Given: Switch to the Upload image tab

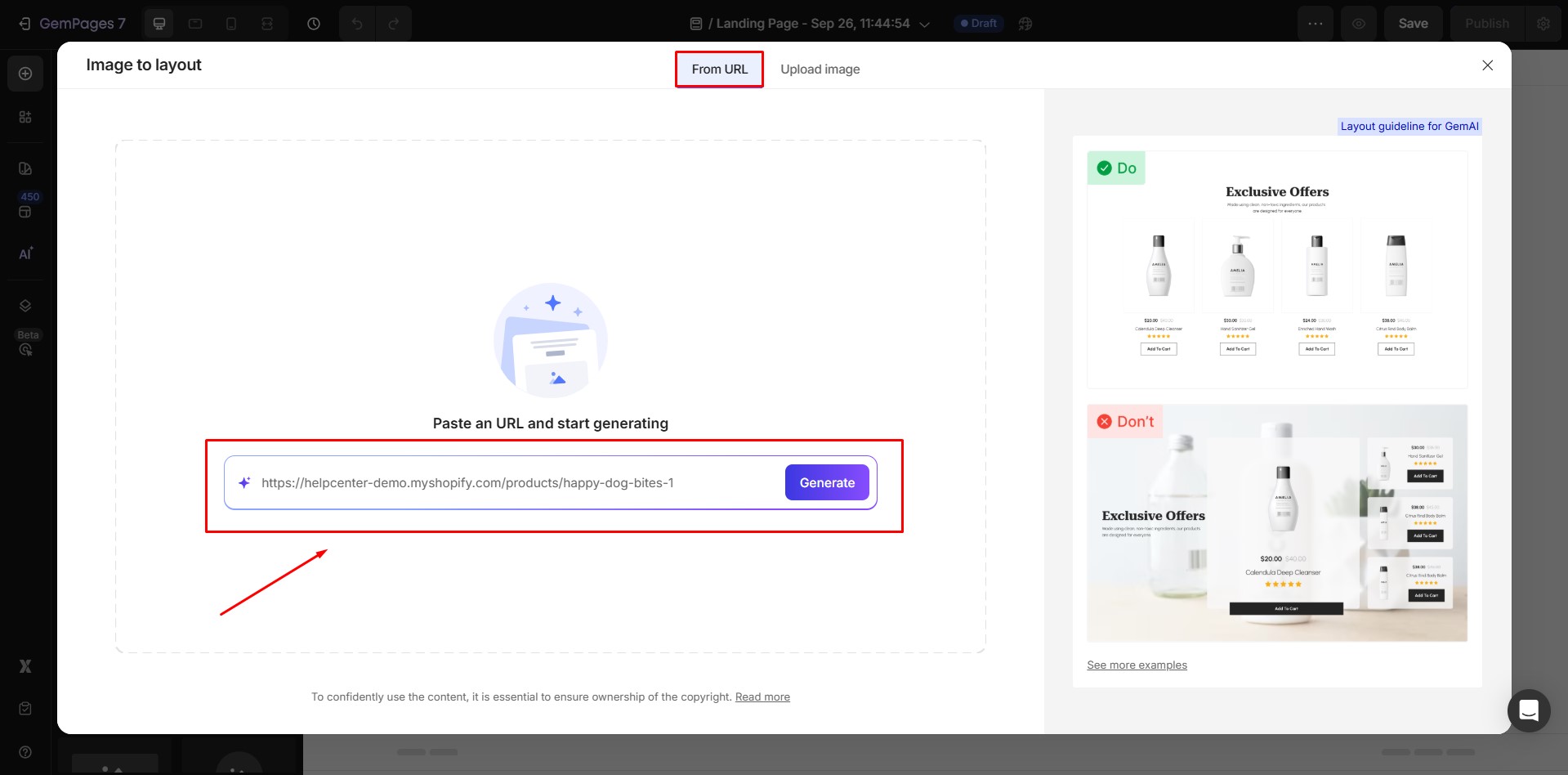Looking at the screenshot, I should (820, 69).
